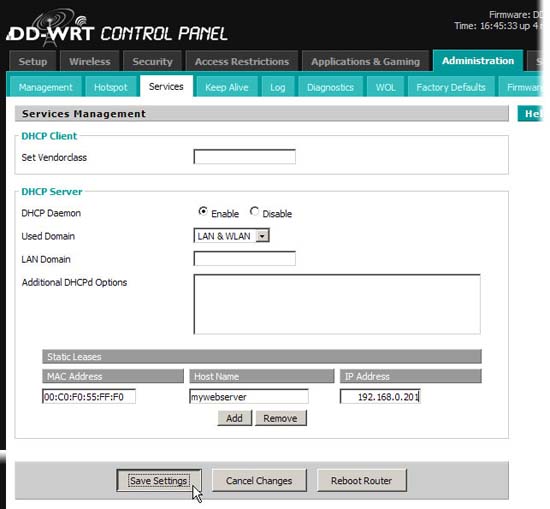Switch to the Wireless tab
Screen dimensions: 550x509
point(90,61)
